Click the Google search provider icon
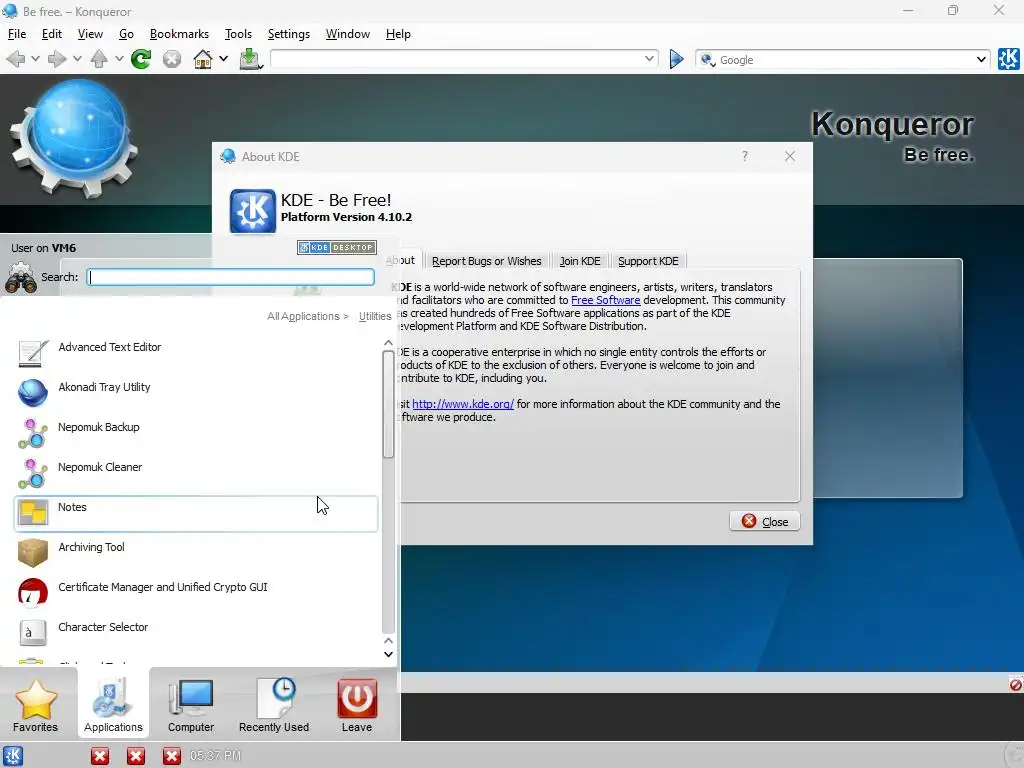1024x768 pixels. click(707, 60)
